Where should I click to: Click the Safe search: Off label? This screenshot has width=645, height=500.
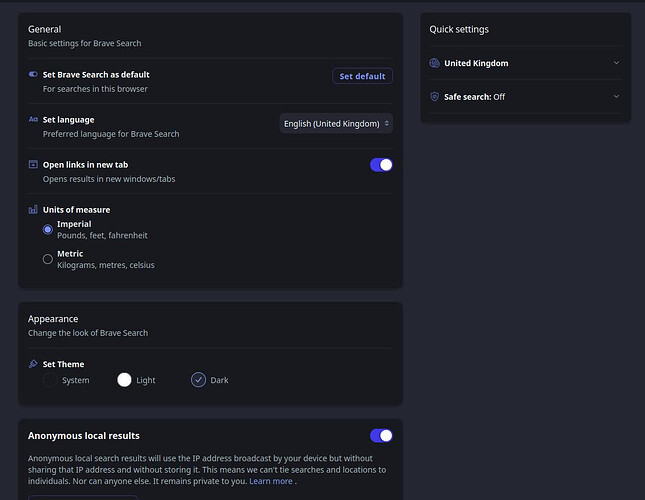pos(474,97)
